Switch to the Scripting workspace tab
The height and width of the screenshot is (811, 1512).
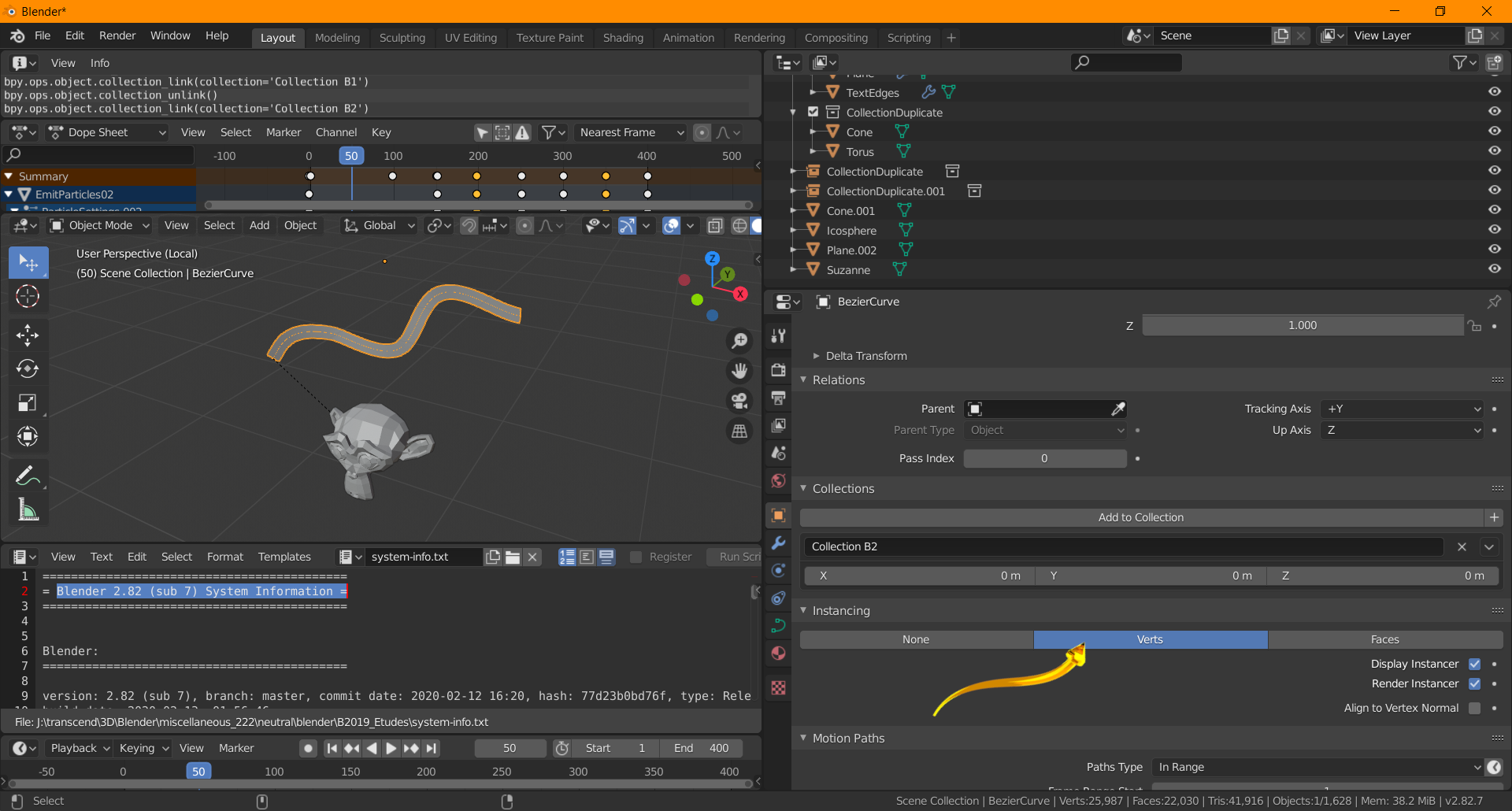point(909,38)
